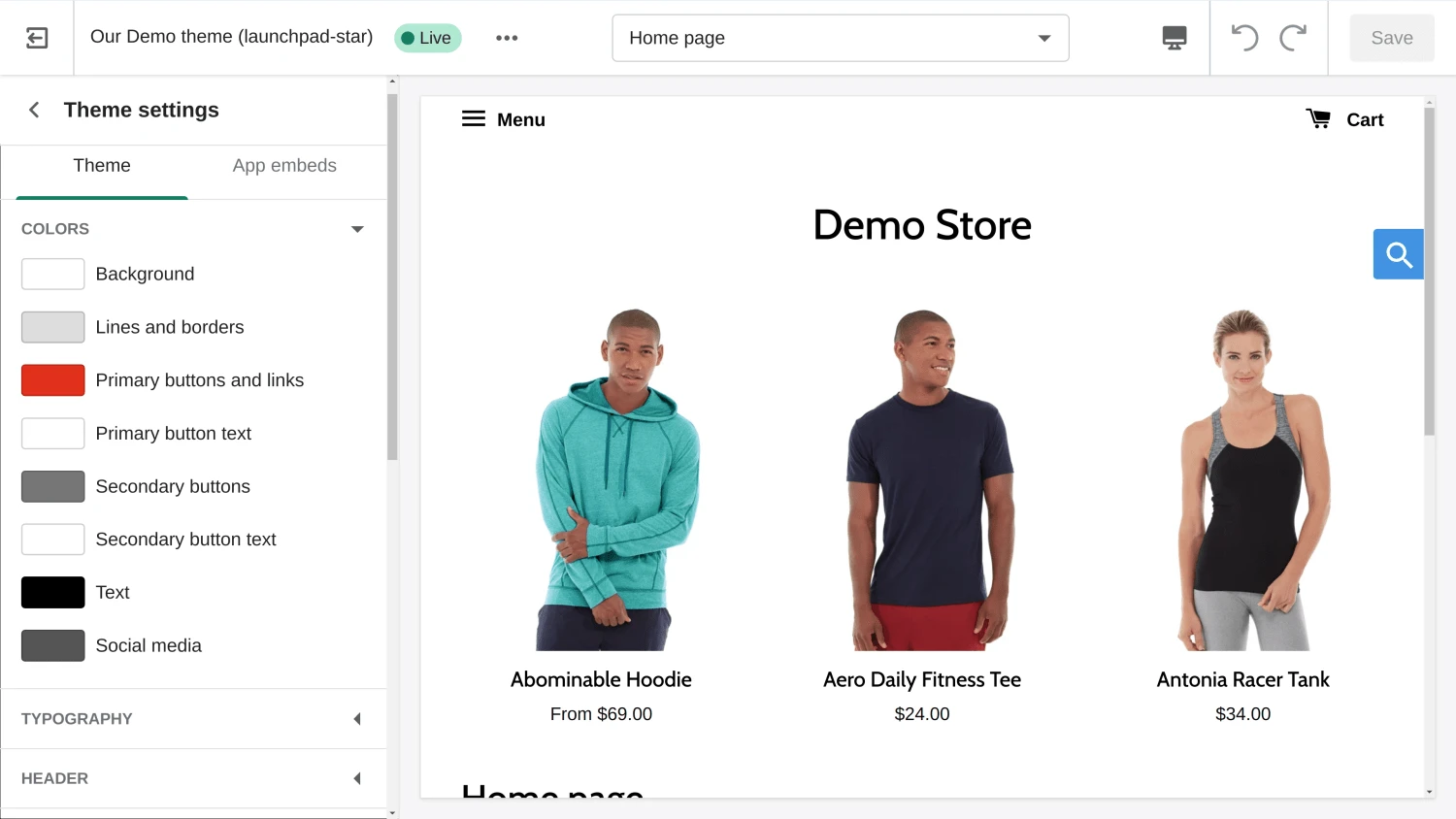
Task: Open the three-dot more actions menu
Action: (x=507, y=38)
